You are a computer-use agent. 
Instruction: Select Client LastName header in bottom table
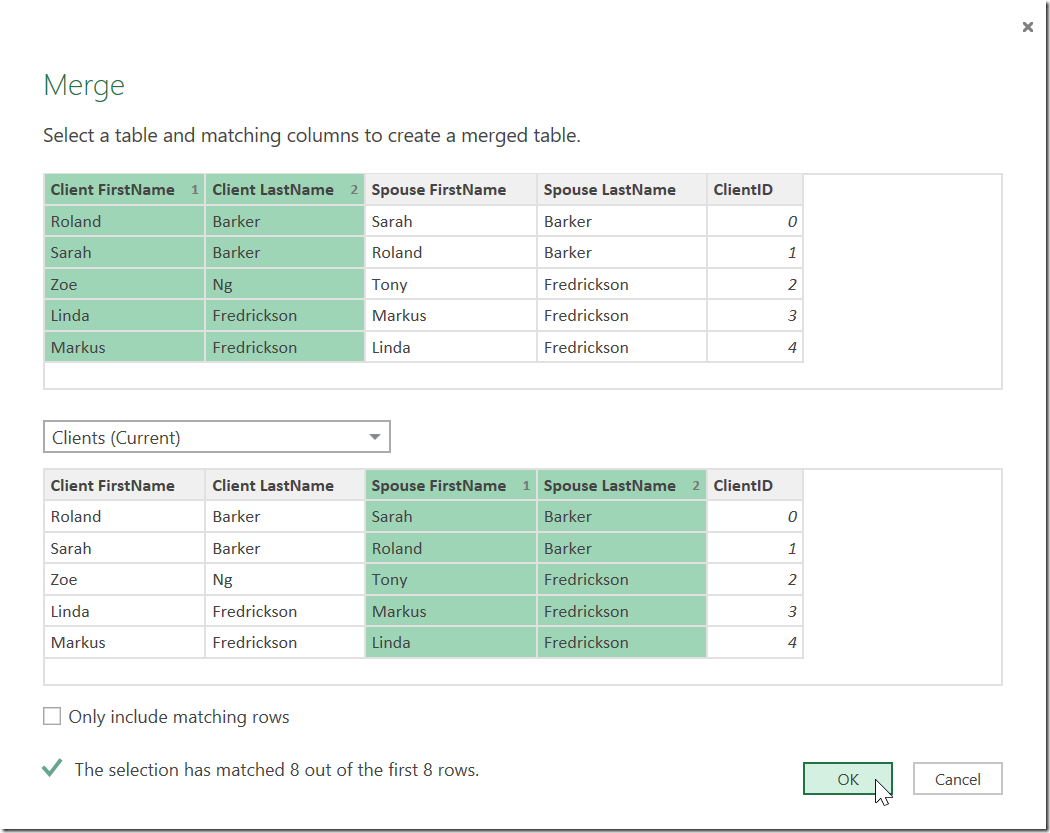(285, 485)
